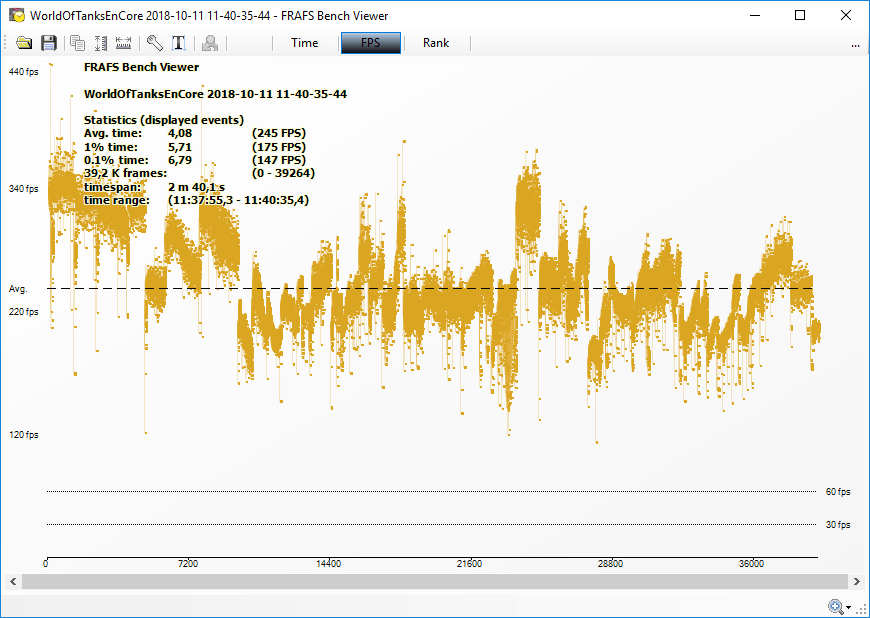
Task: Copy the chart with the copy icon
Action: click(x=77, y=43)
